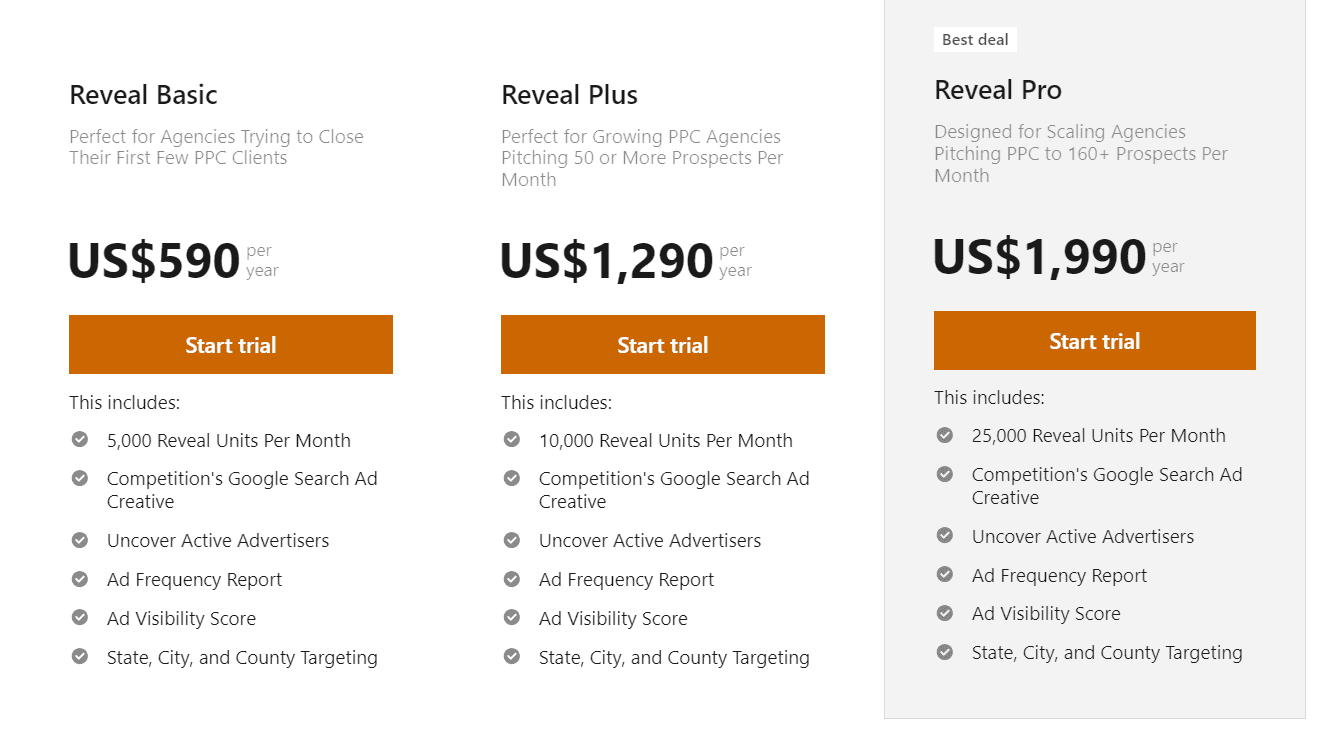Click Reveal Plus checkmark for State, City, and County Targeting

pyautogui.click(x=512, y=656)
